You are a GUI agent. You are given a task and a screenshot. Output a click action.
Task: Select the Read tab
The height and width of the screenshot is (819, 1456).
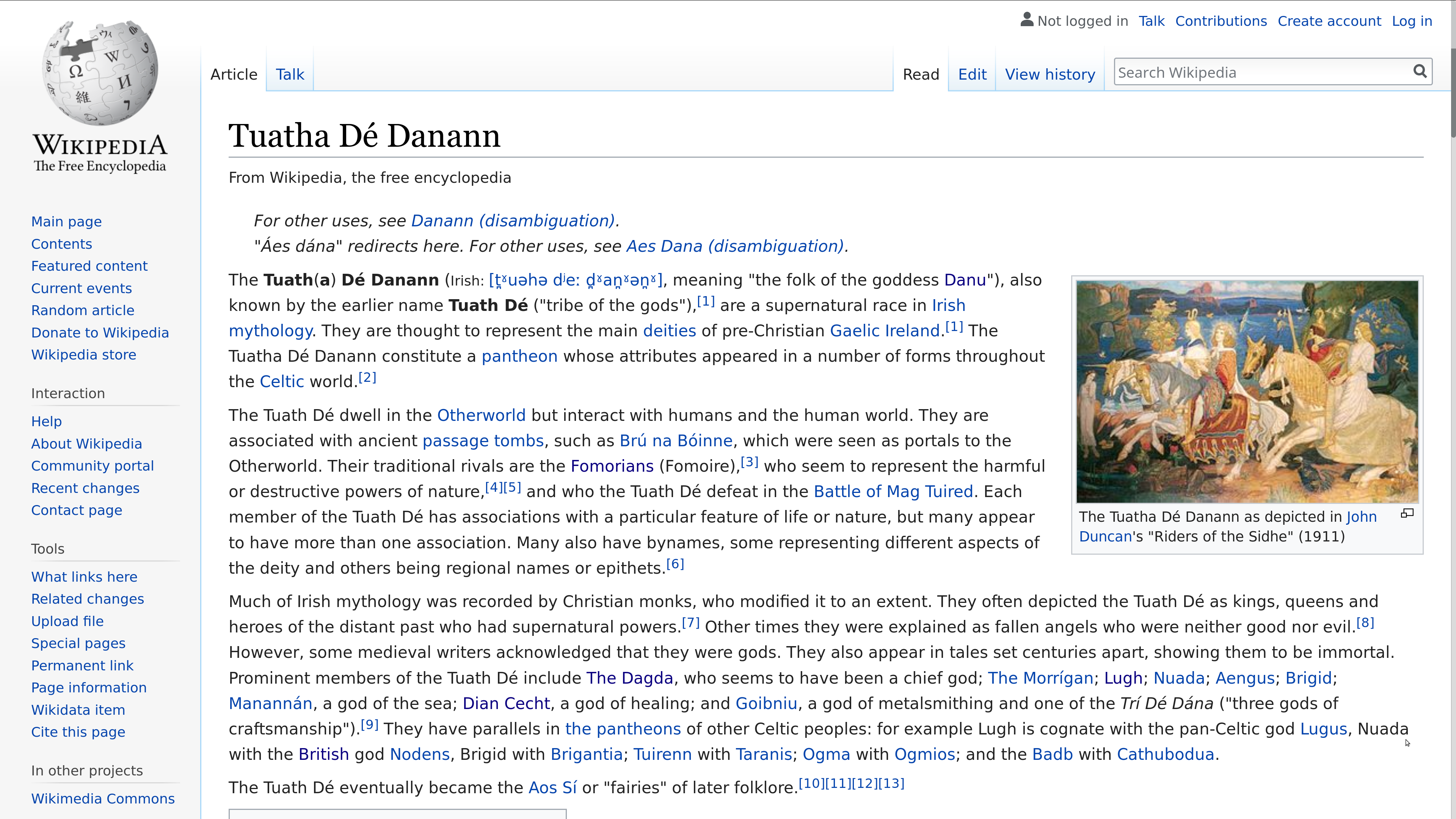(x=921, y=75)
